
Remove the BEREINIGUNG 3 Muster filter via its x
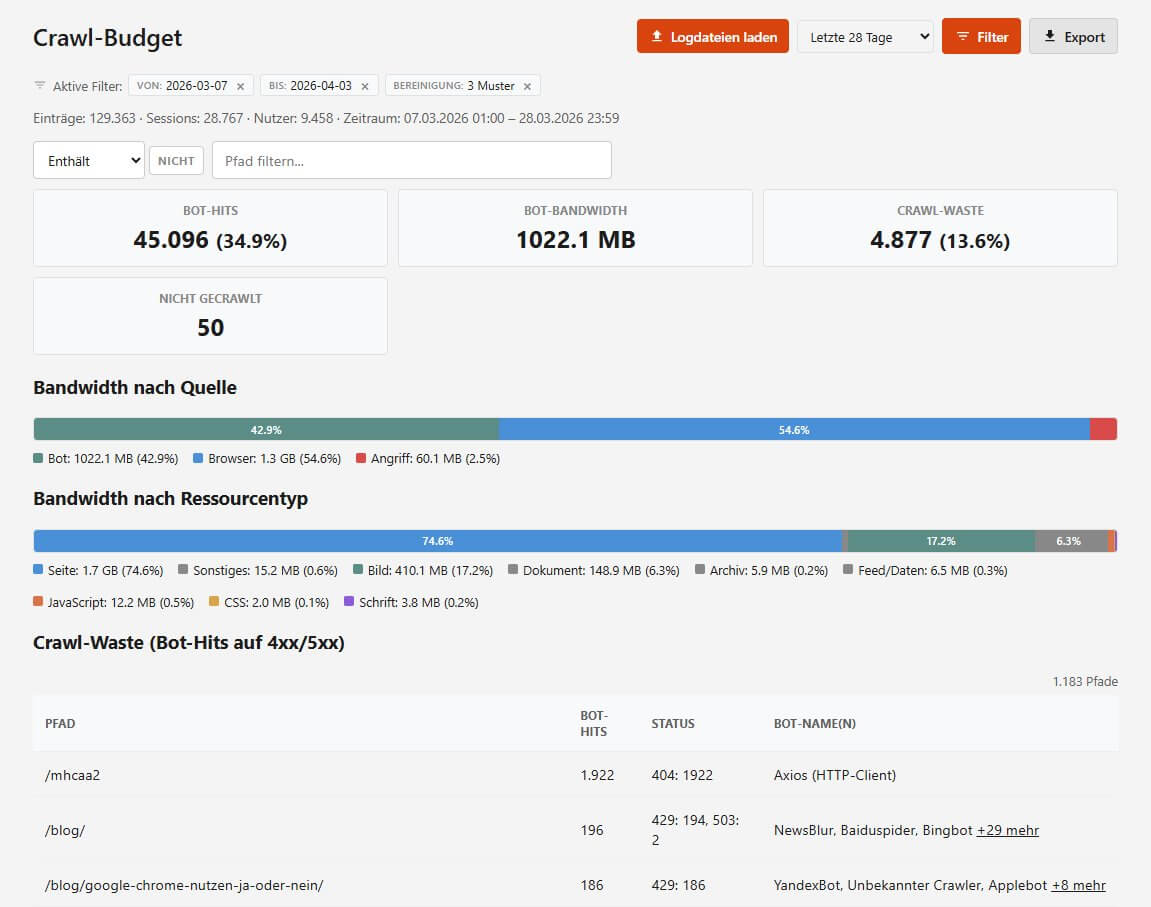point(527,85)
